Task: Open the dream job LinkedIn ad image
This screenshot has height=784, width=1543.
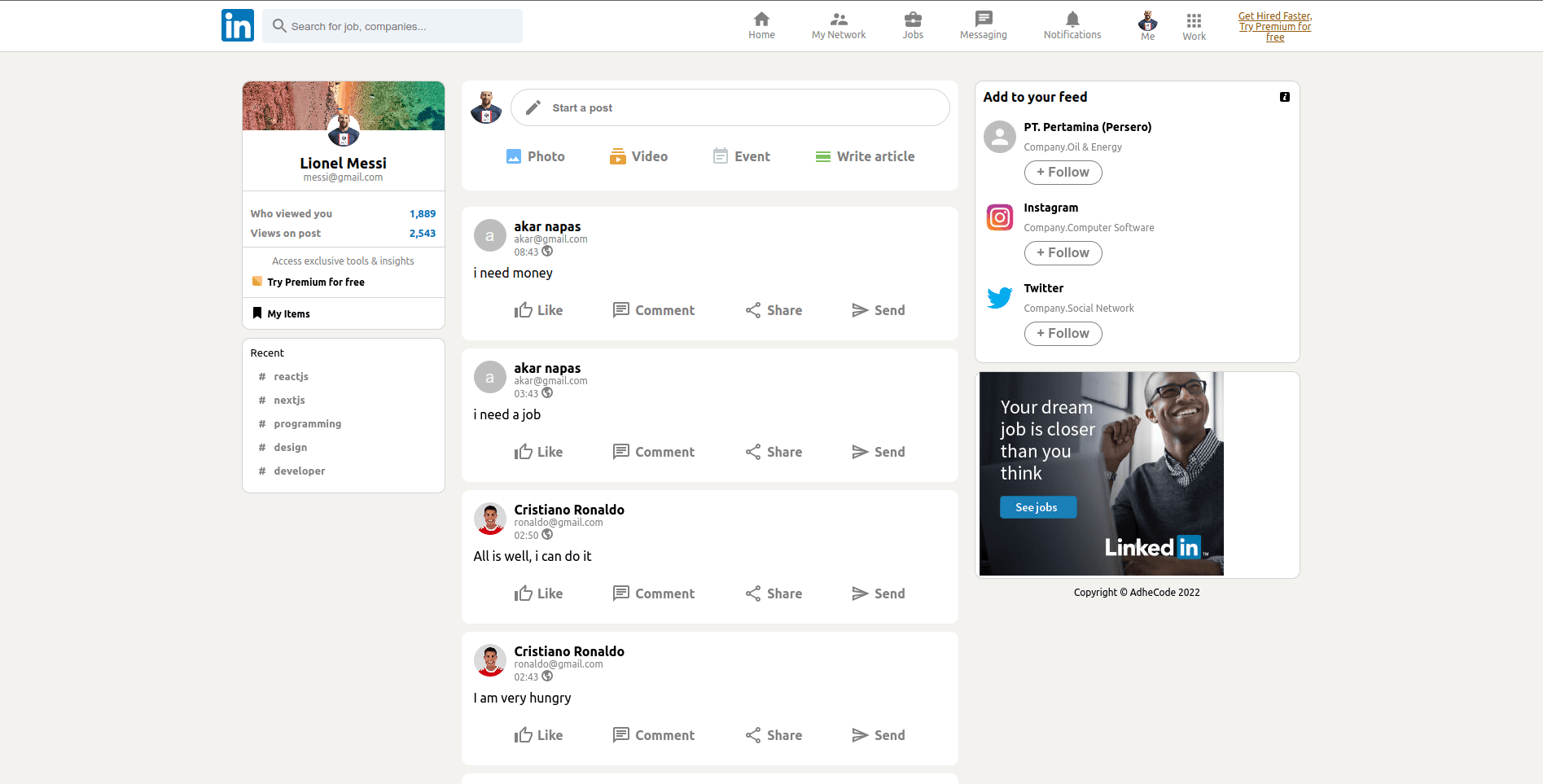Action: pos(1101,474)
